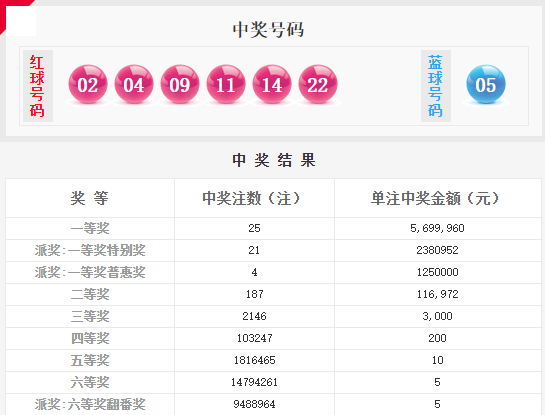Click the 红球号码 label
Screen dimensions: 545x415
pos(37,86)
